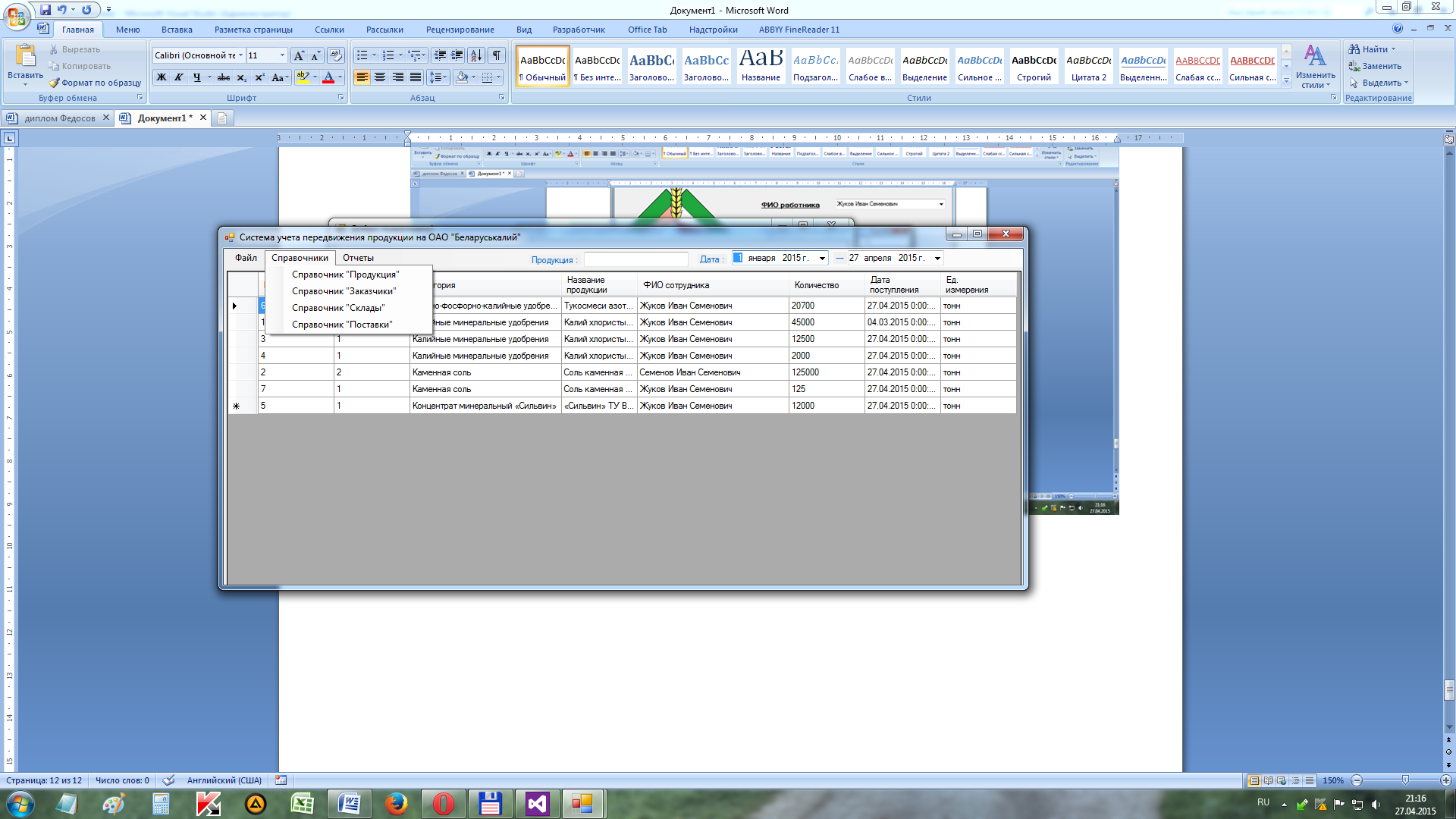Open the Отчеты menu in the Беларуськалий window

tap(358, 258)
